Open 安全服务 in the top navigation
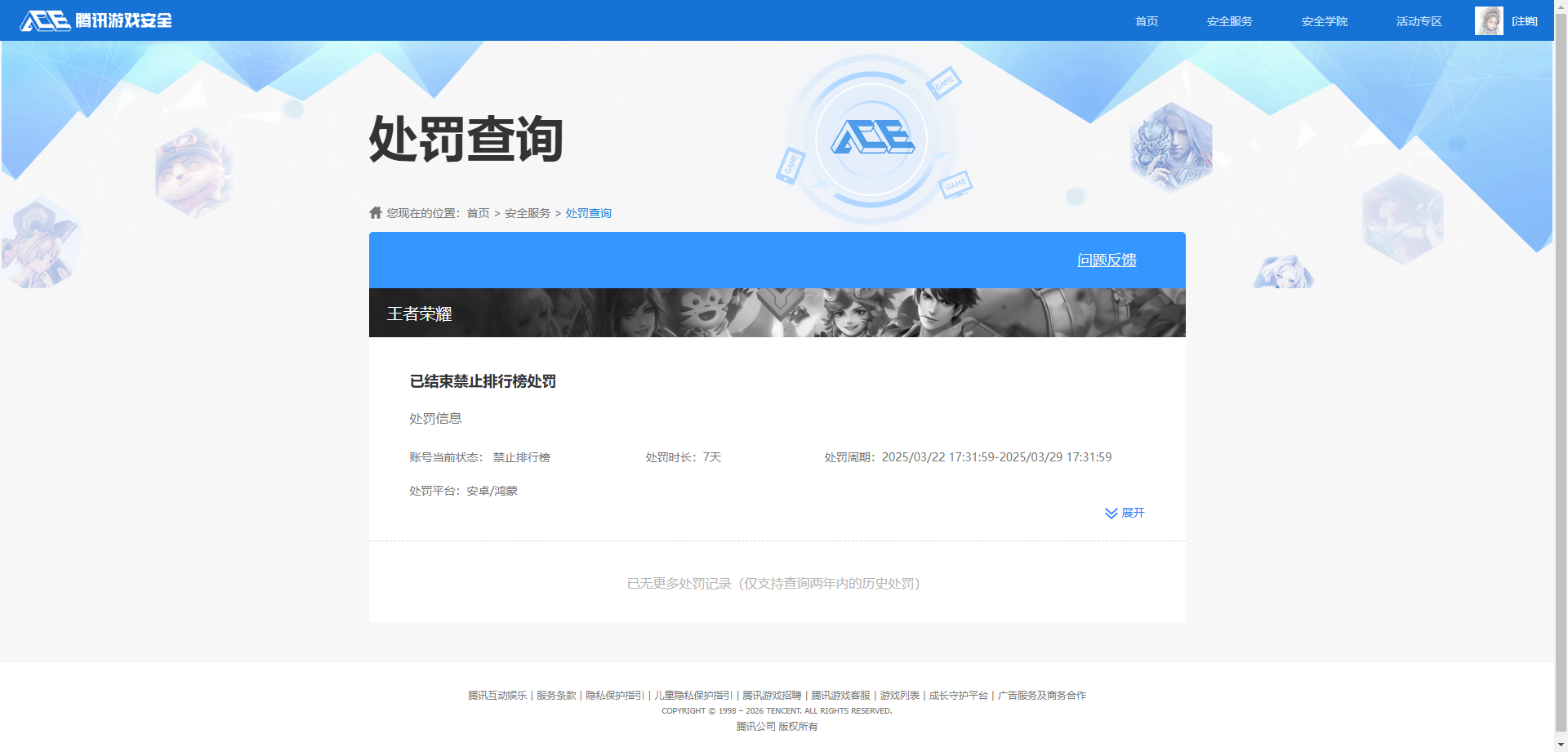 coord(1229,21)
